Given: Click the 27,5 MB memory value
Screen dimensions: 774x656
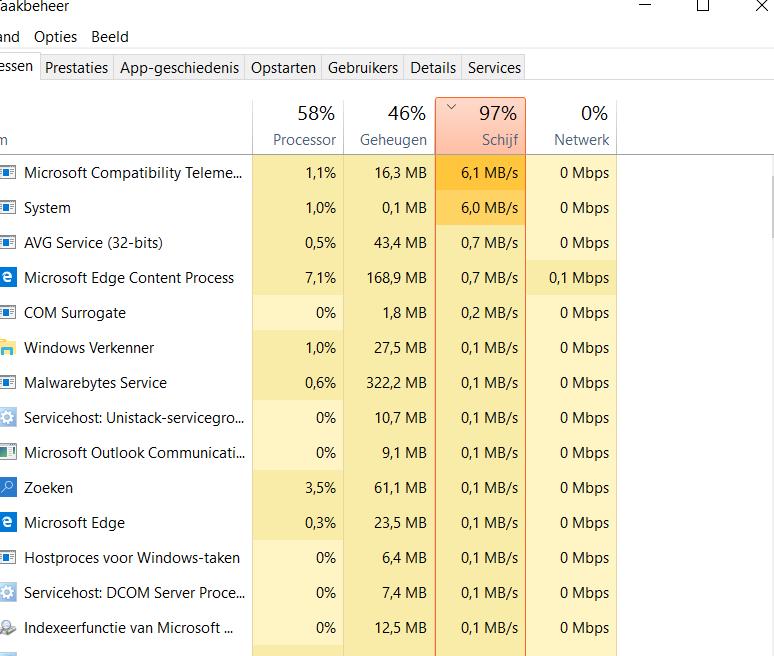Looking at the screenshot, I should click(x=400, y=347).
